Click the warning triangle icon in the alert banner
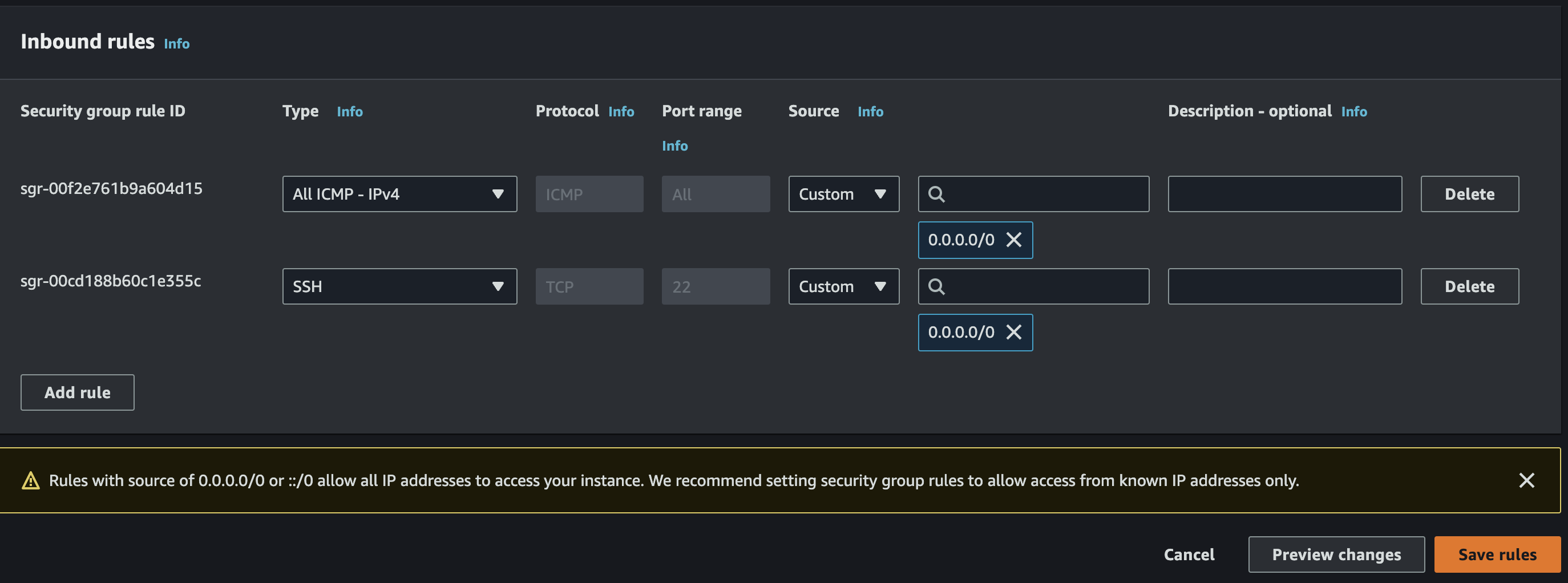This screenshot has height=583, width=1568. pos(29,480)
